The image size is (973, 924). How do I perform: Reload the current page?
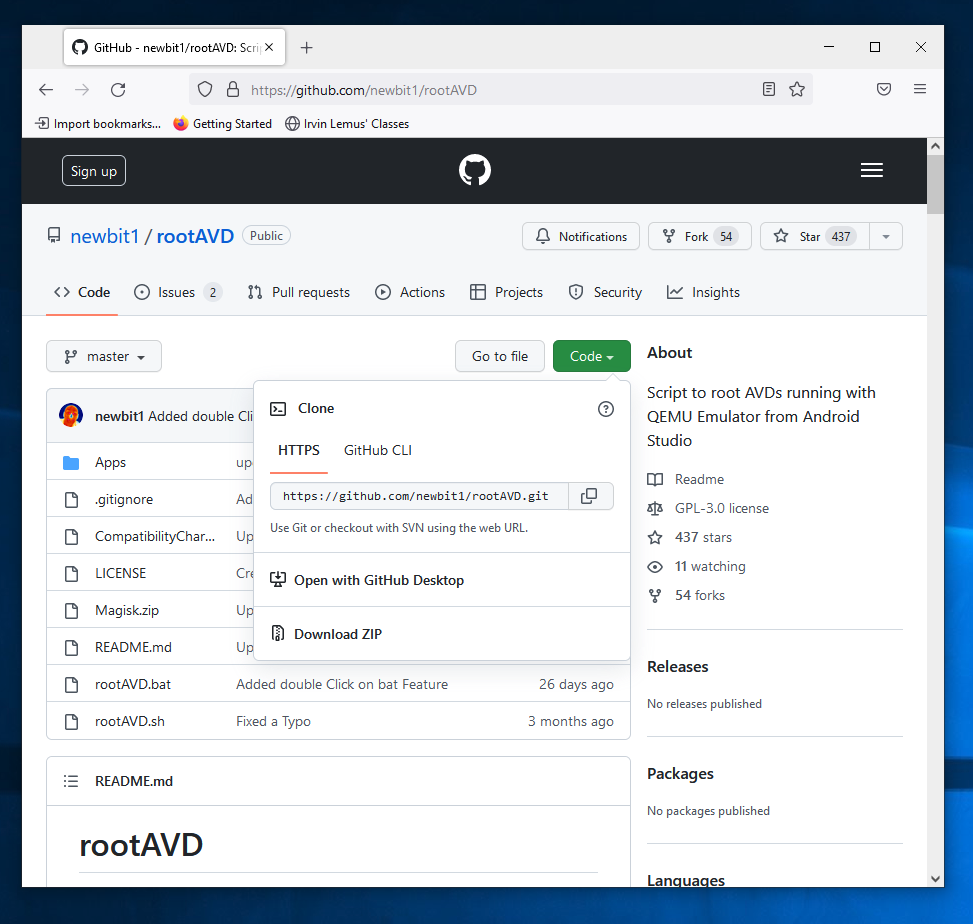118,90
